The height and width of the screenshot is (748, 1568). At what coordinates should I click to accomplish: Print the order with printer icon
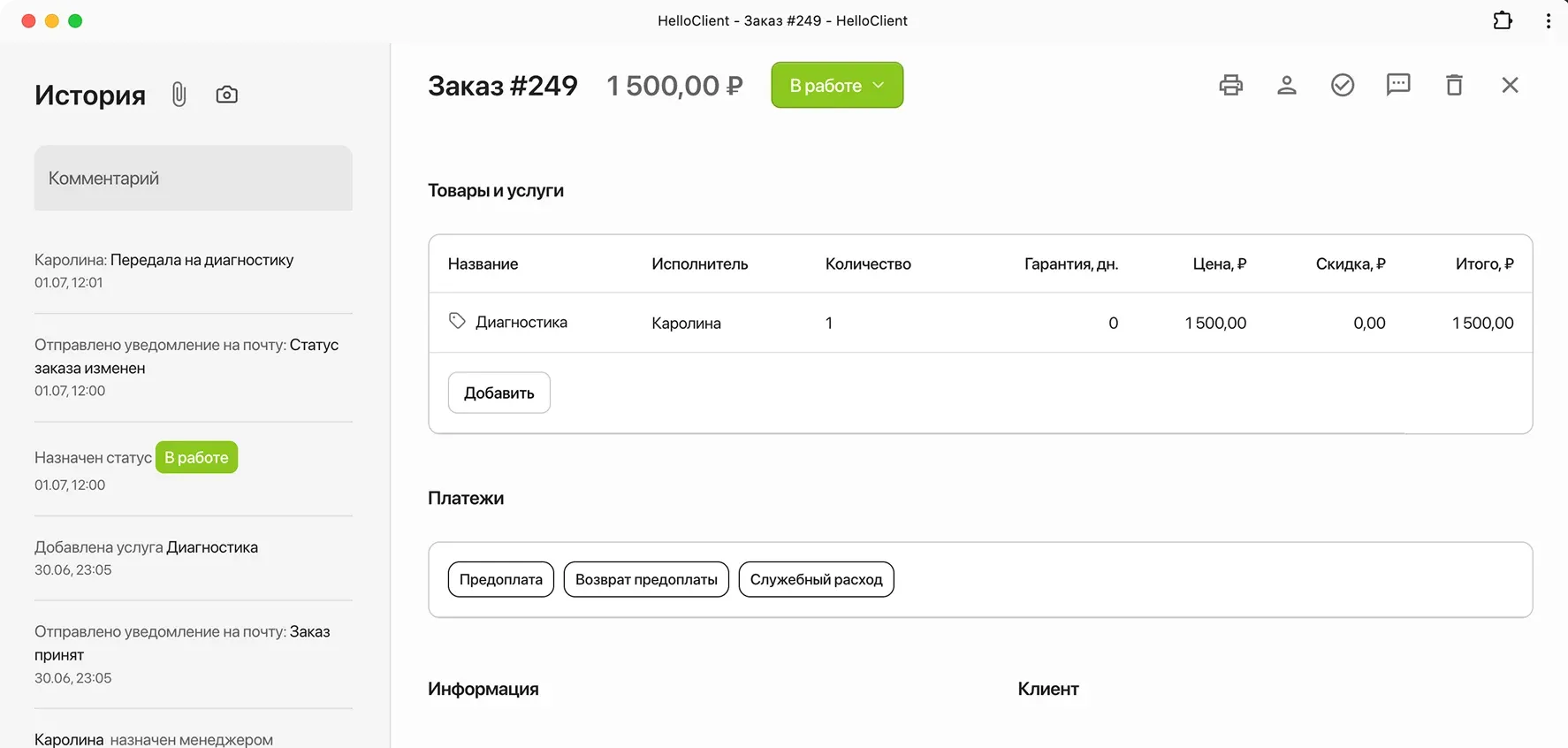click(x=1230, y=85)
